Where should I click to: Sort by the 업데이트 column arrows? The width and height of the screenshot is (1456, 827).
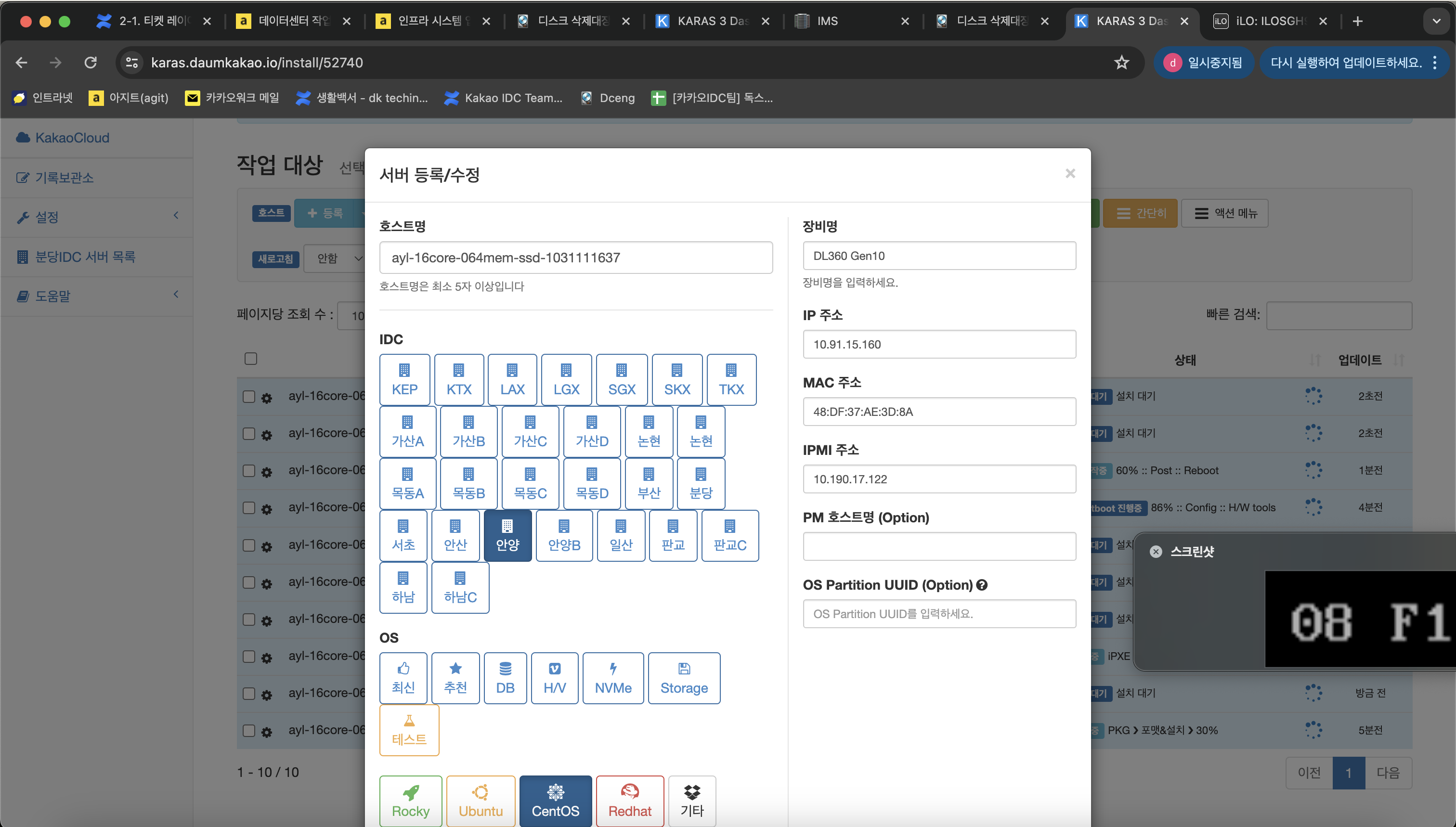coord(1399,360)
